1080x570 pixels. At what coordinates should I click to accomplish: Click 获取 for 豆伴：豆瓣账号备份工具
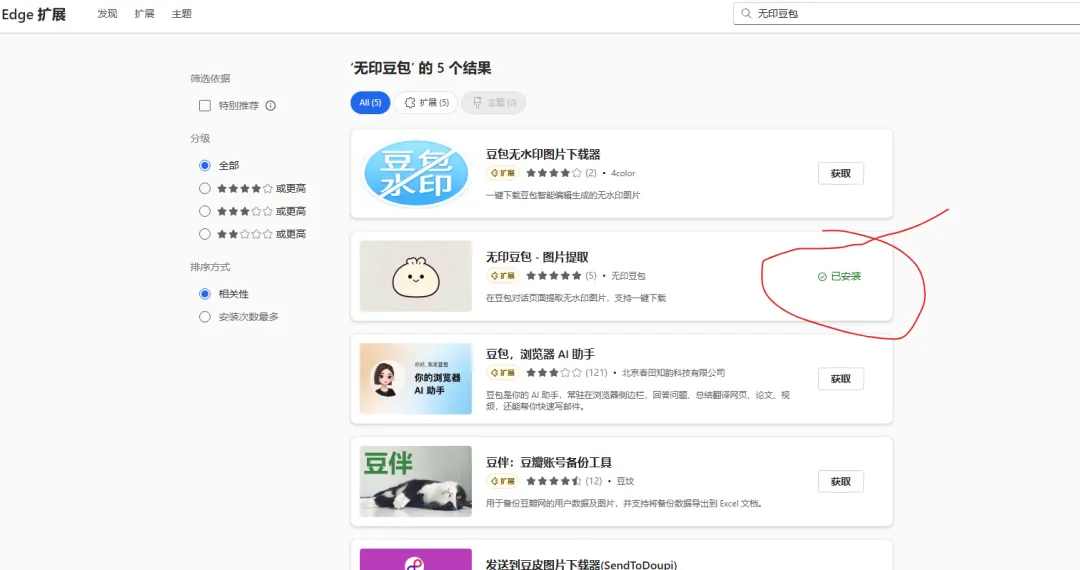click(840, 481)
